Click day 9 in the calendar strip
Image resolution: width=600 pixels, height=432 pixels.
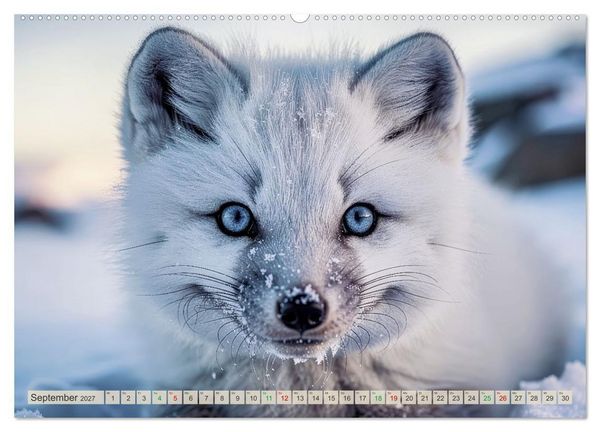point(237,398)
